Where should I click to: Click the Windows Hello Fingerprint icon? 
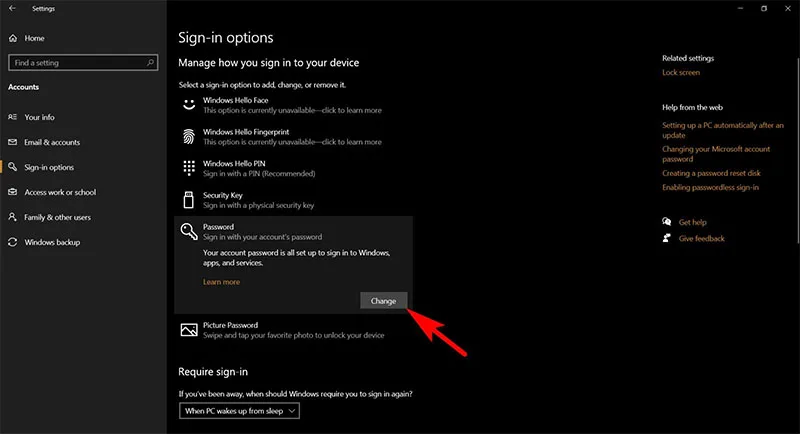[x=189, y=137]
